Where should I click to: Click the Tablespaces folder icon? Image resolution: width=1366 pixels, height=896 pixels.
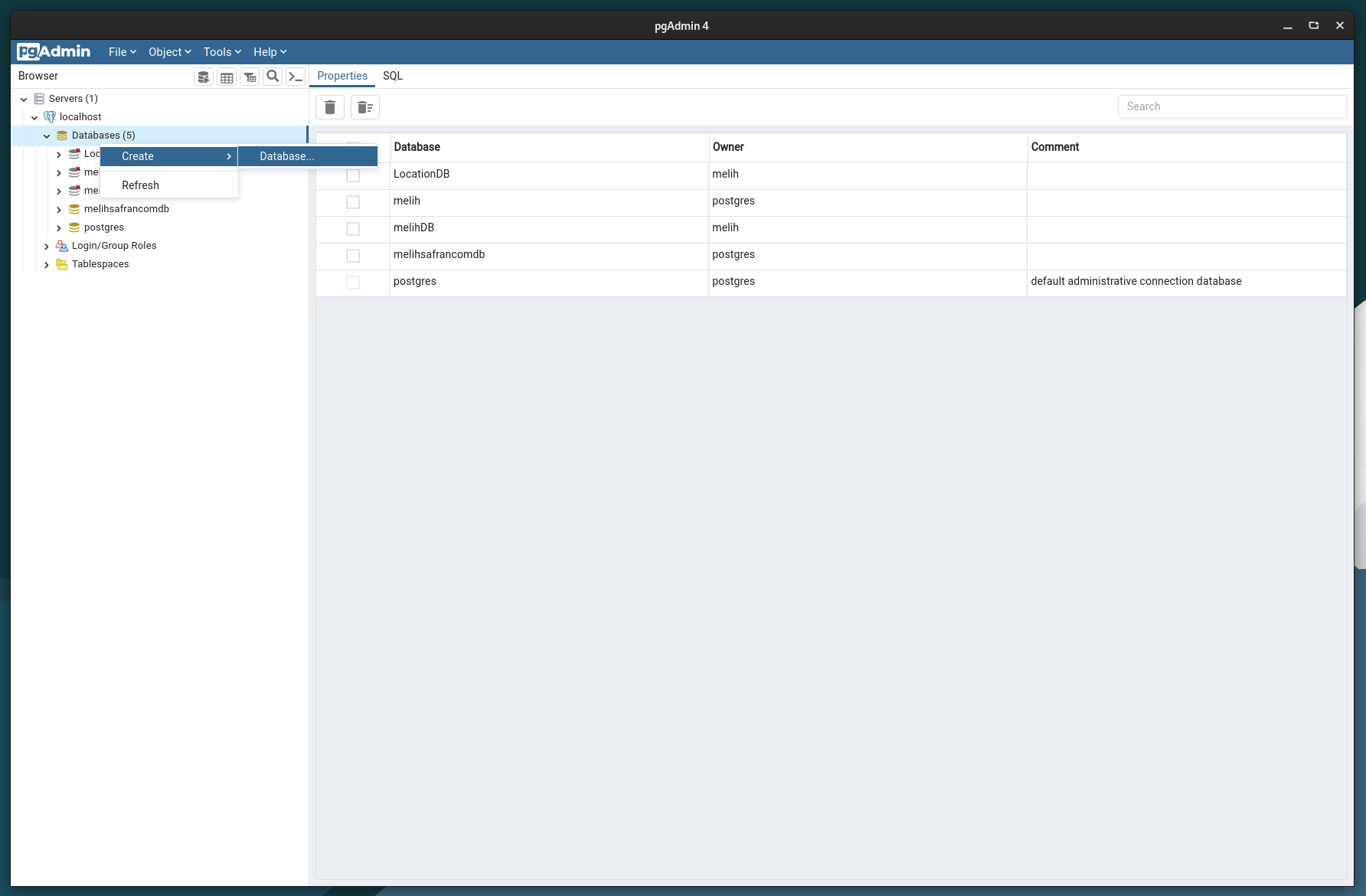[62, 264]
